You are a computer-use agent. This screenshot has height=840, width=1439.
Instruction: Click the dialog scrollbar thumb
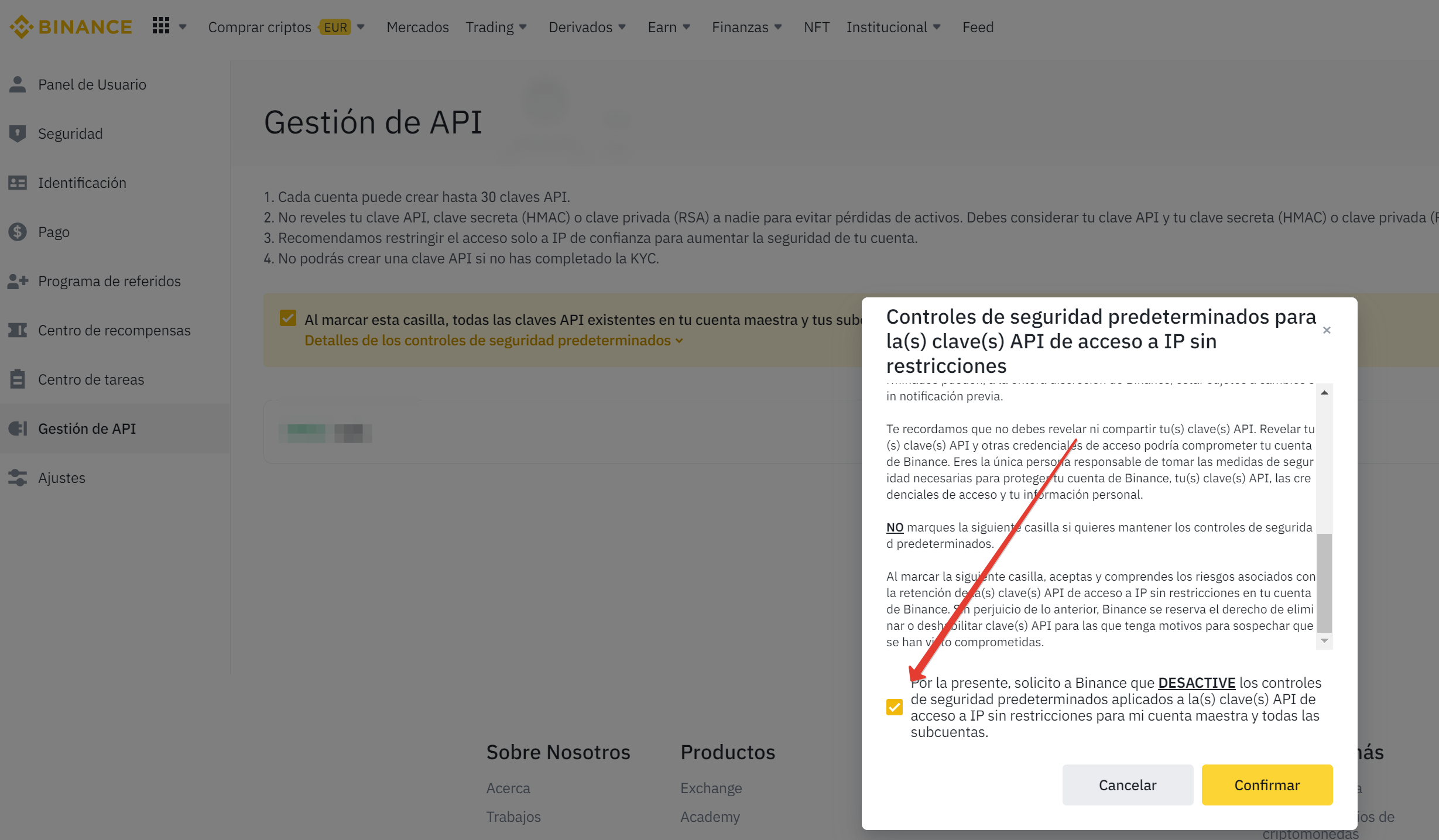[1324, 582]
